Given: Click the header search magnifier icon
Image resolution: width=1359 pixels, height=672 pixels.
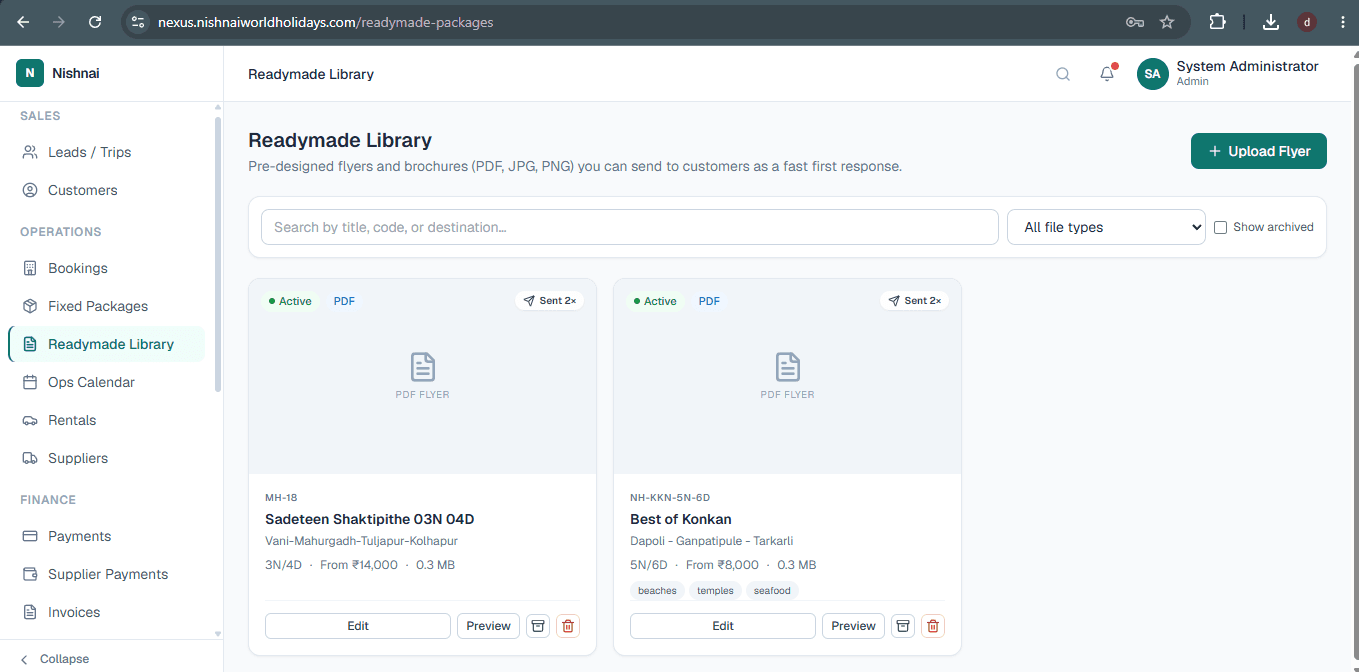Looking at the screenshot, I should click(x=1063, y=74).
